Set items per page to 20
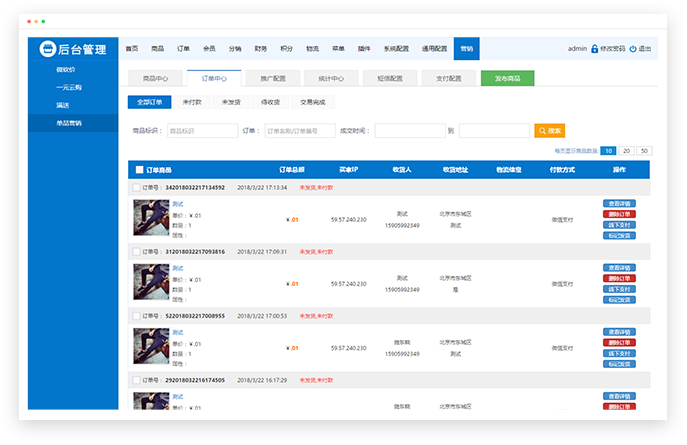The width and height of the screenshot is (687, 445). (626, 150)
